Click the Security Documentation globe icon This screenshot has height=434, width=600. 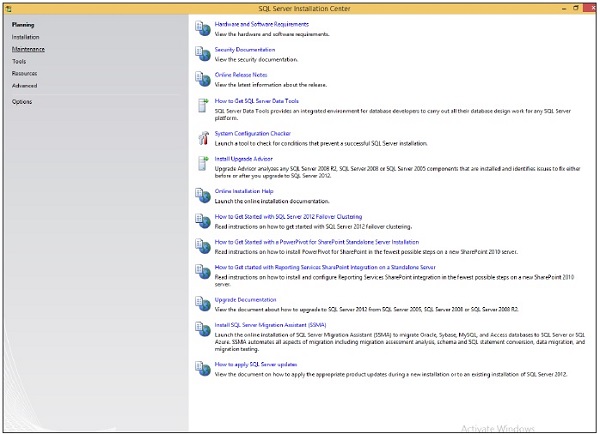[x=202, y=54]
